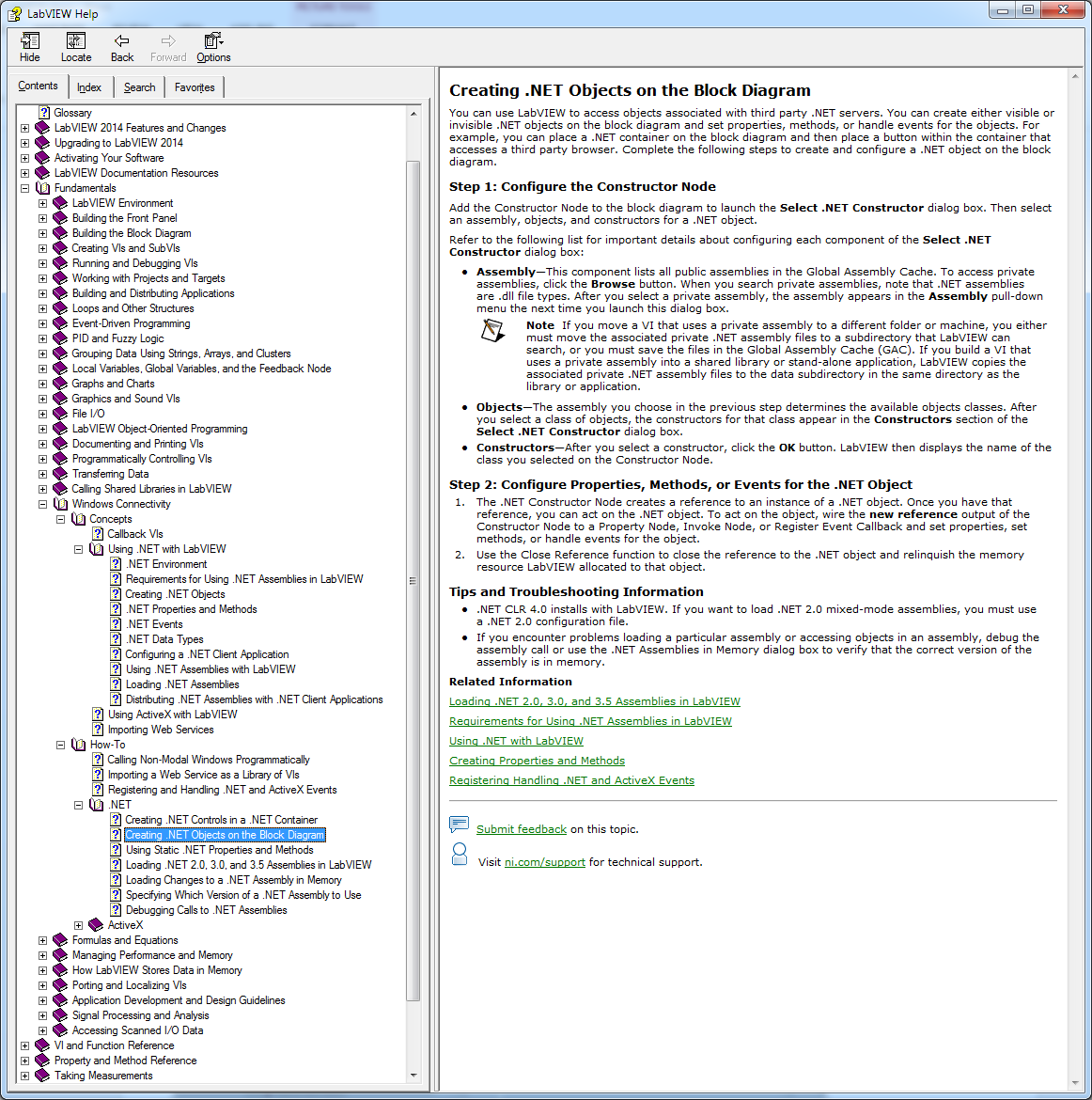Switch to the Index tab
1092x1100 pixels.
tap(89, 87)
